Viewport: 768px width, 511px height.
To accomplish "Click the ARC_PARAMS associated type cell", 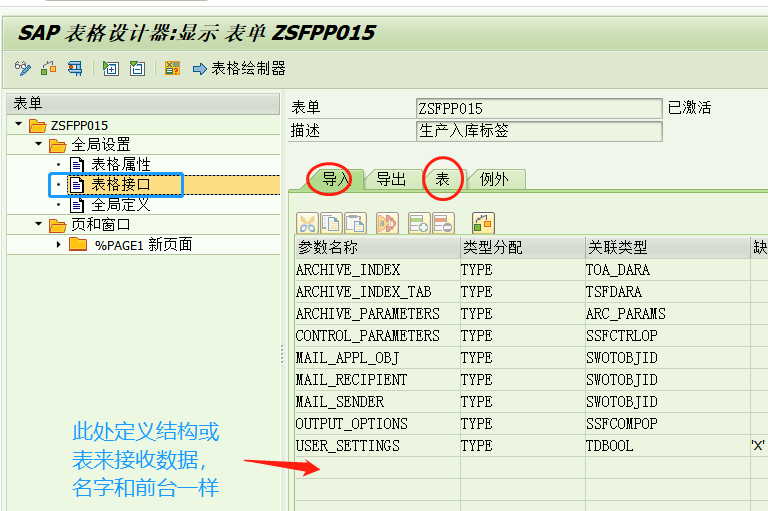I will click(x=668, y=314).
